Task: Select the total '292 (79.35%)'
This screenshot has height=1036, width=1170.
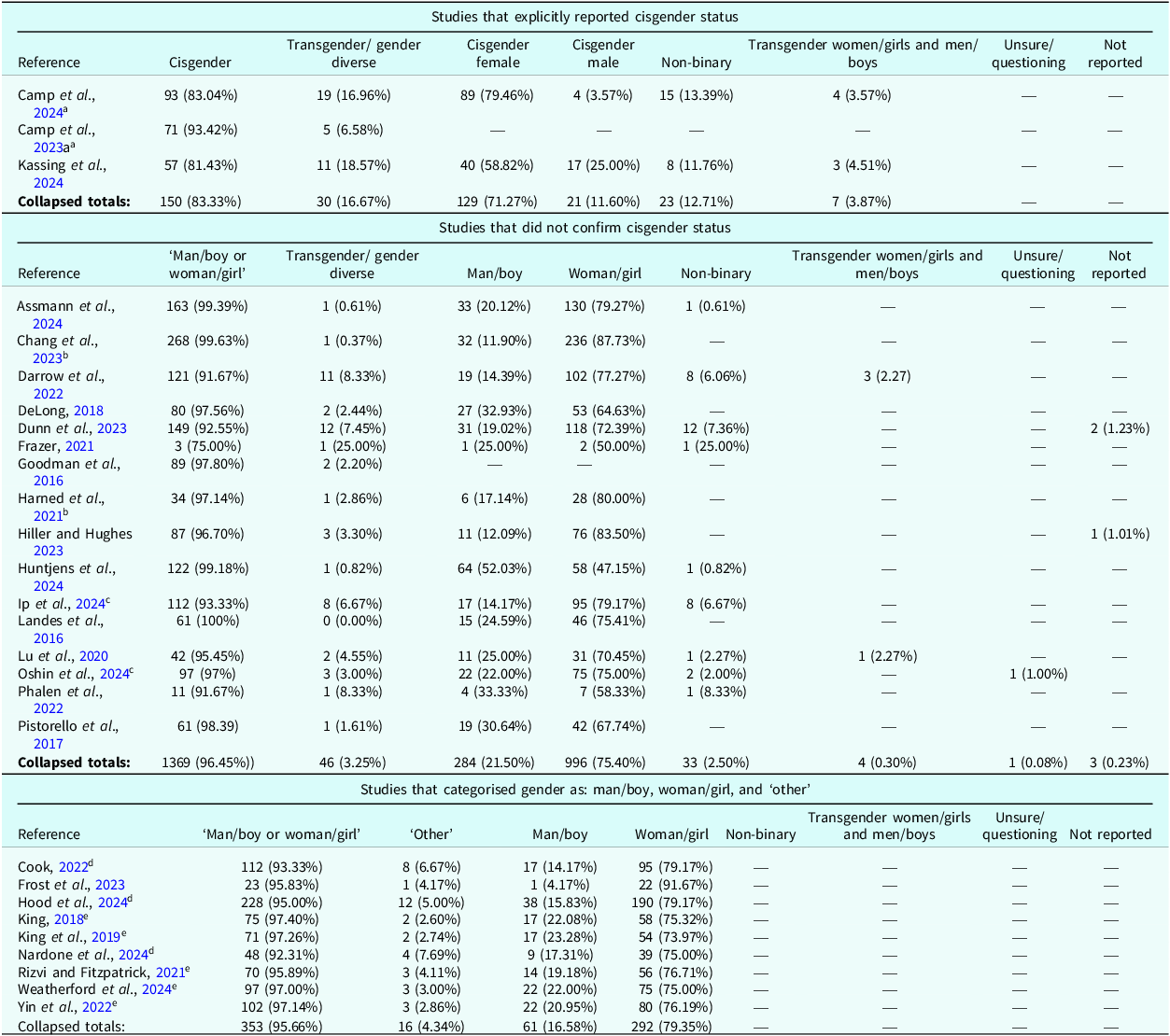Action: pos(670,1026)
